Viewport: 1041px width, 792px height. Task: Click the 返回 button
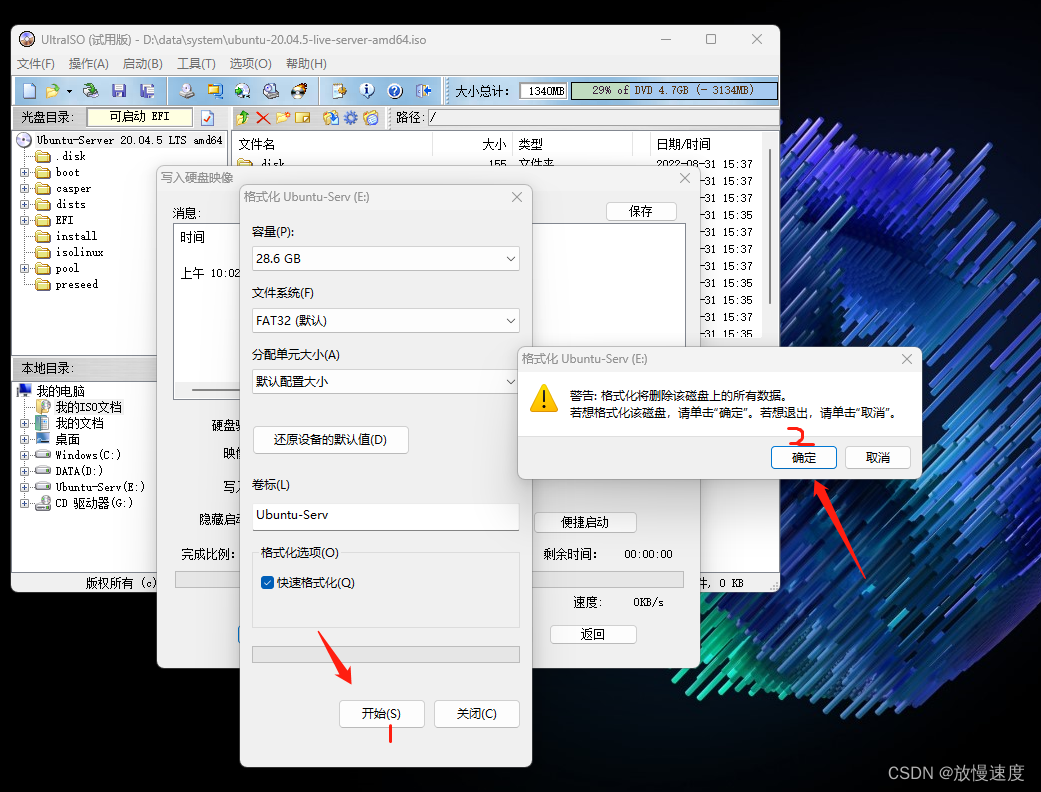(593, 634)
